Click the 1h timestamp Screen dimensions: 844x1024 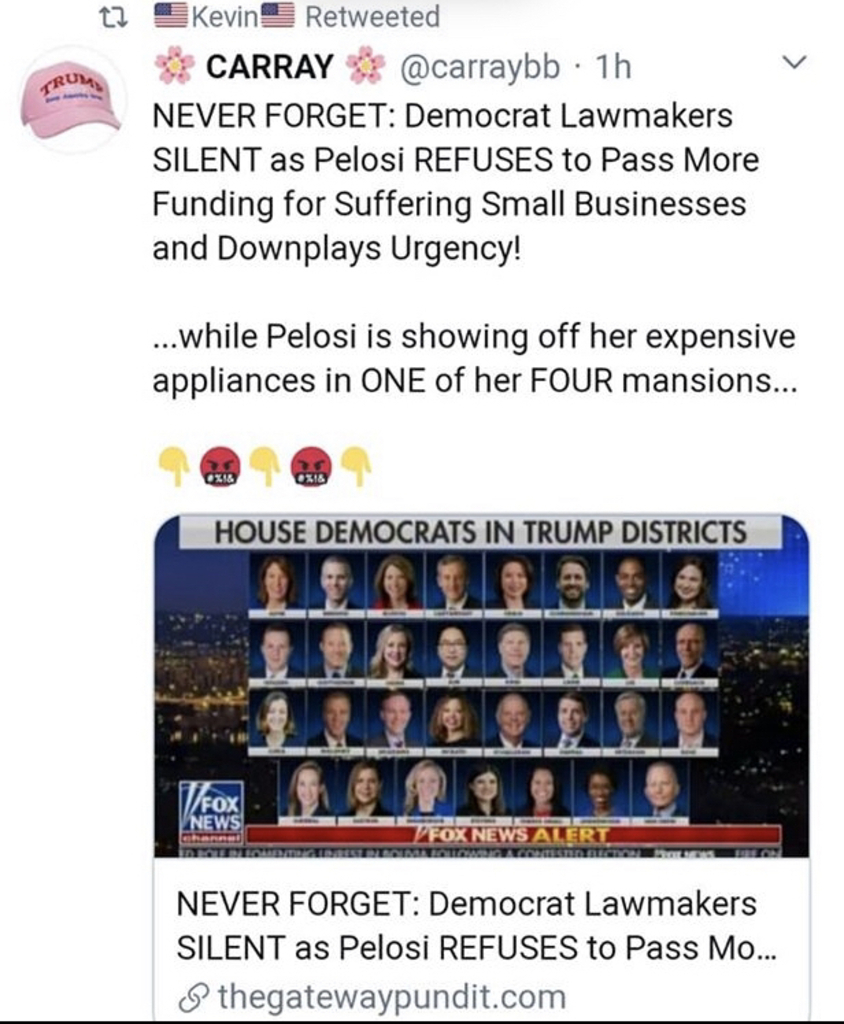613,66
